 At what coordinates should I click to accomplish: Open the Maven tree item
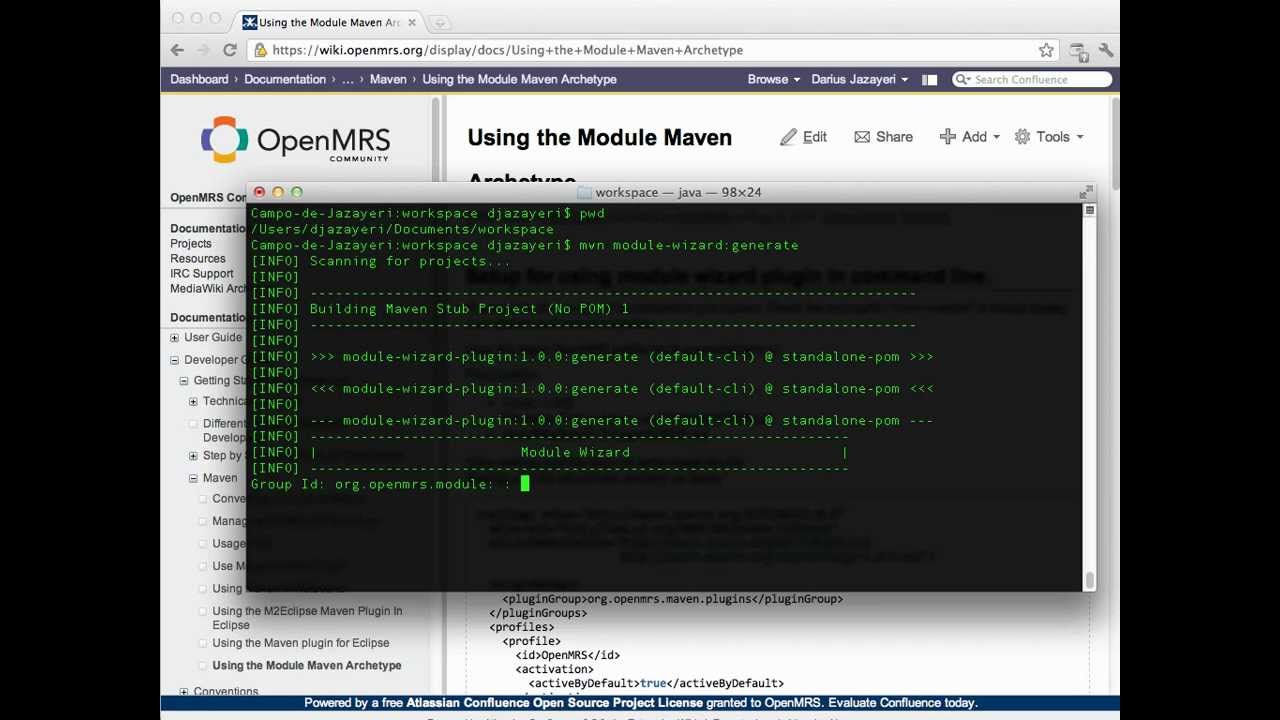(x=220, y=479)
